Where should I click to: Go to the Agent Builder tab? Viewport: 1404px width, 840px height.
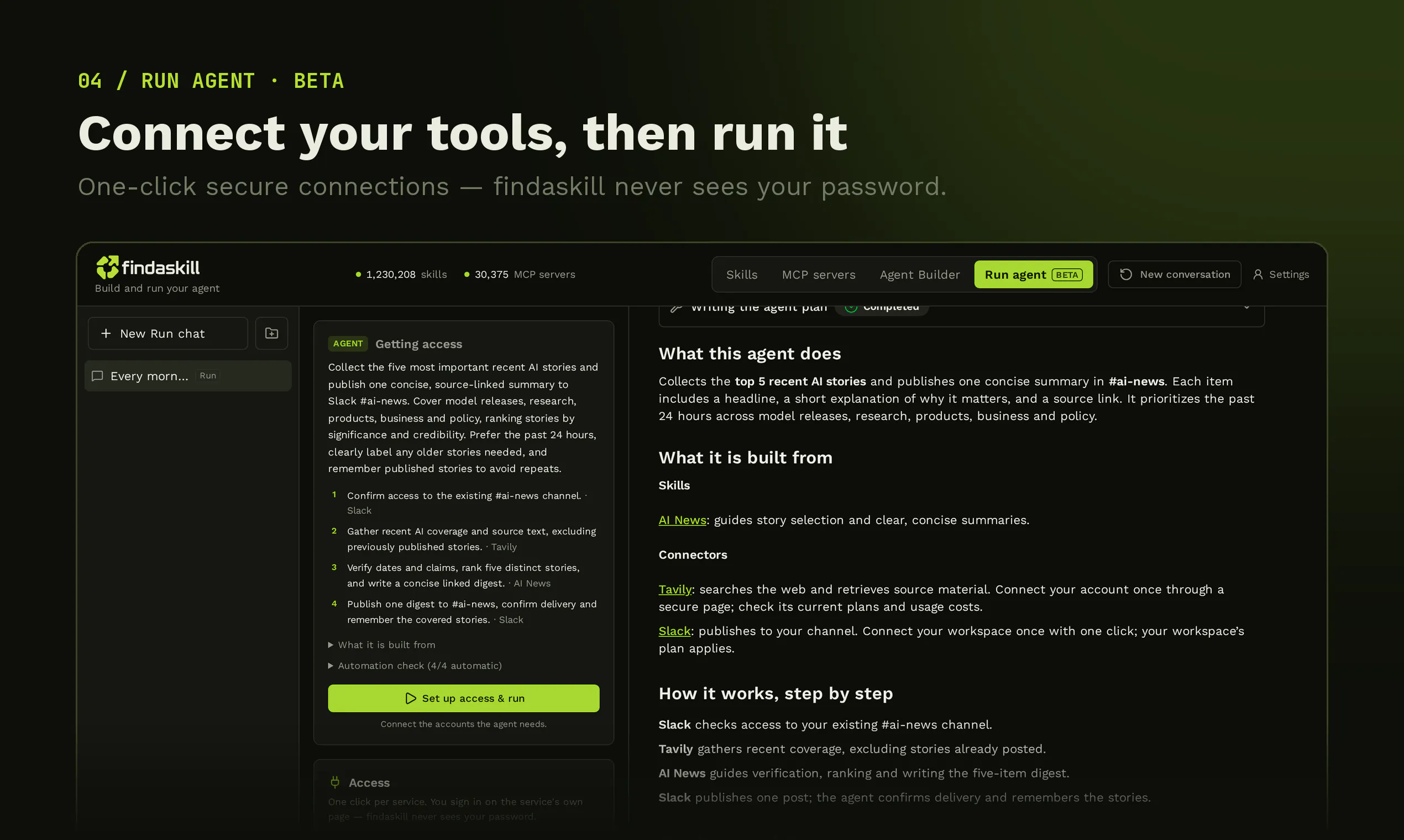919,275
